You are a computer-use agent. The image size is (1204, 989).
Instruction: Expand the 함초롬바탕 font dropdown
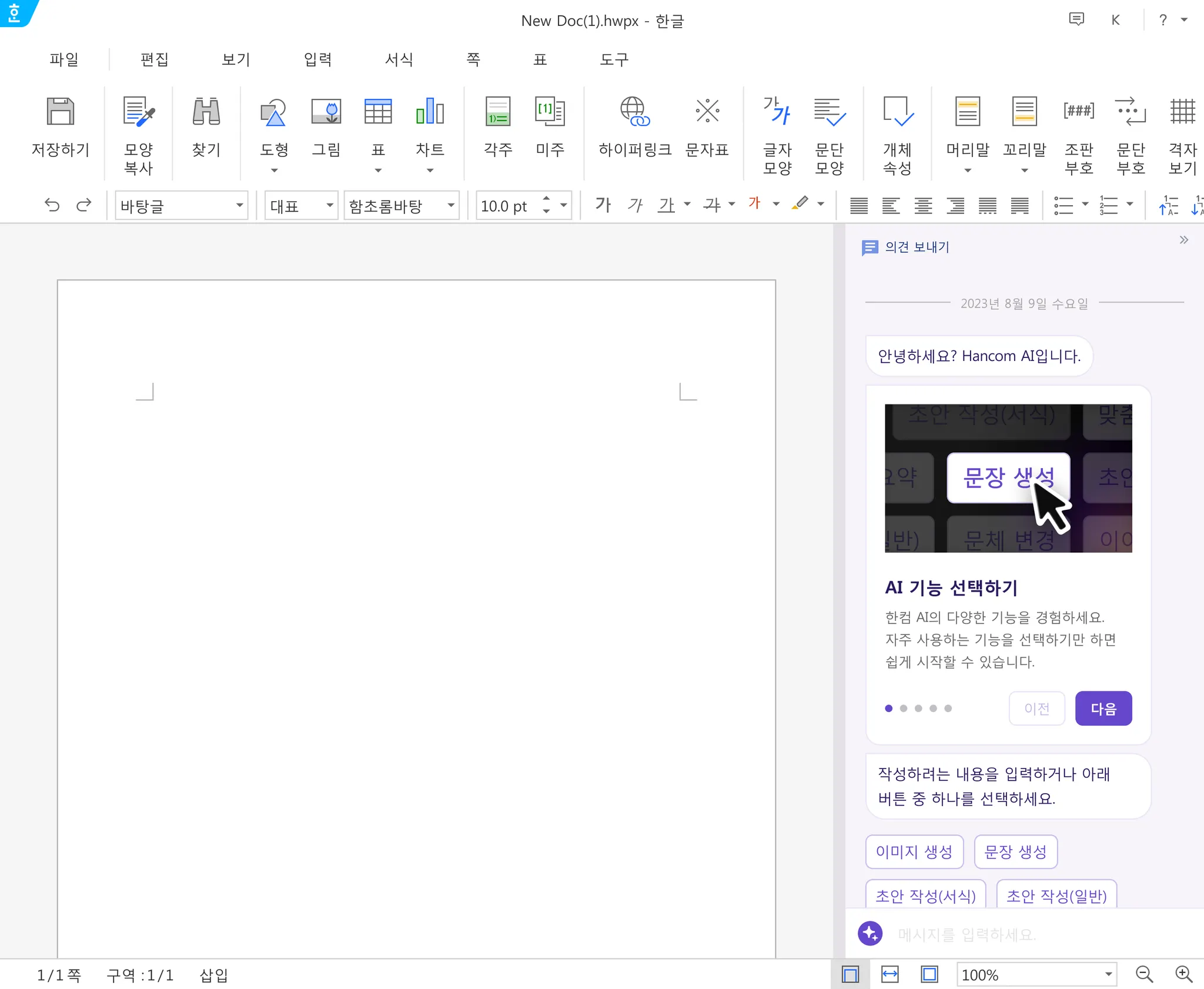click(451, 205)
